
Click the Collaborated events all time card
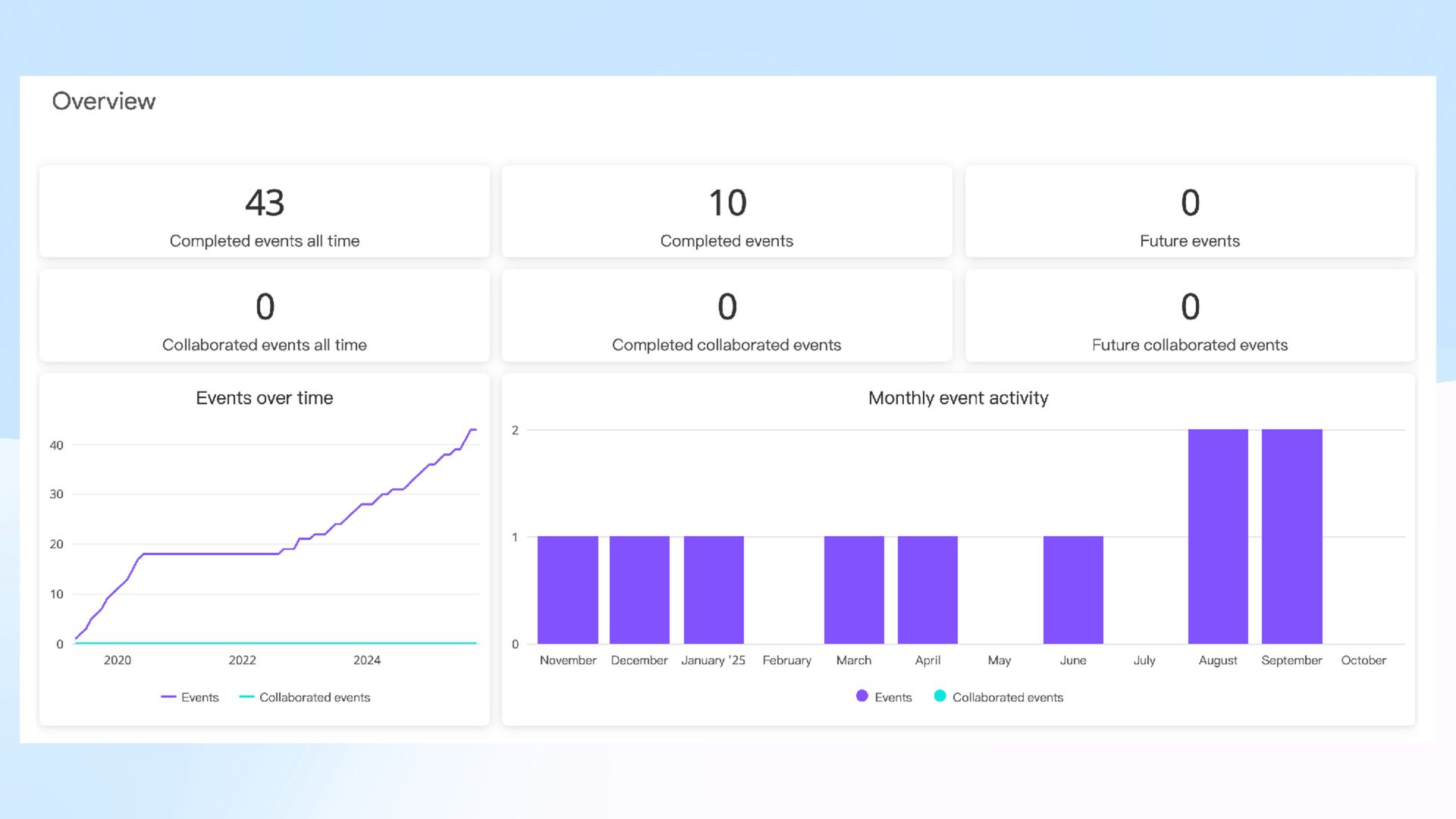(x=265, y=315)
